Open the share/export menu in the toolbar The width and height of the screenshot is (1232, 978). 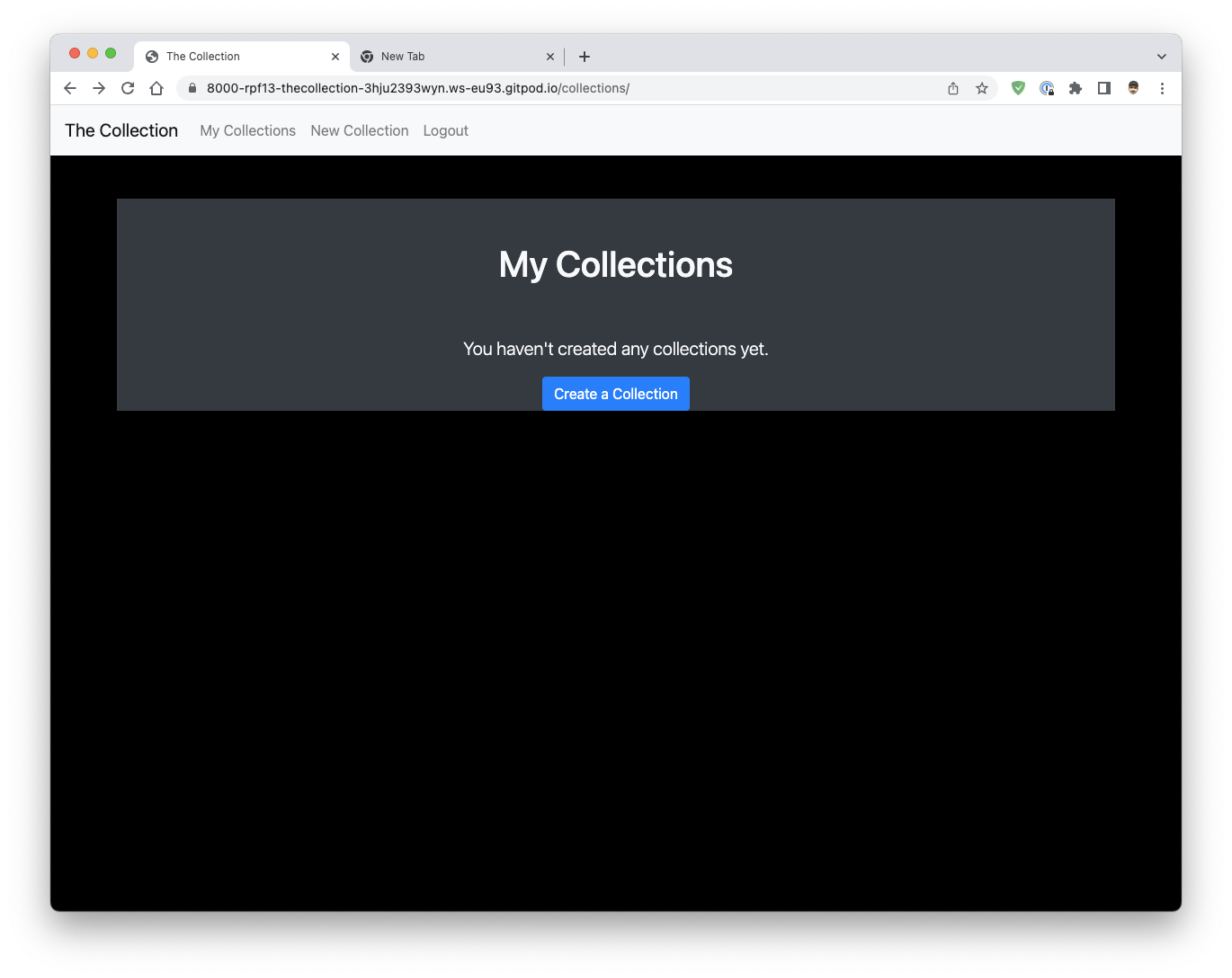click(x=952, y=88)
